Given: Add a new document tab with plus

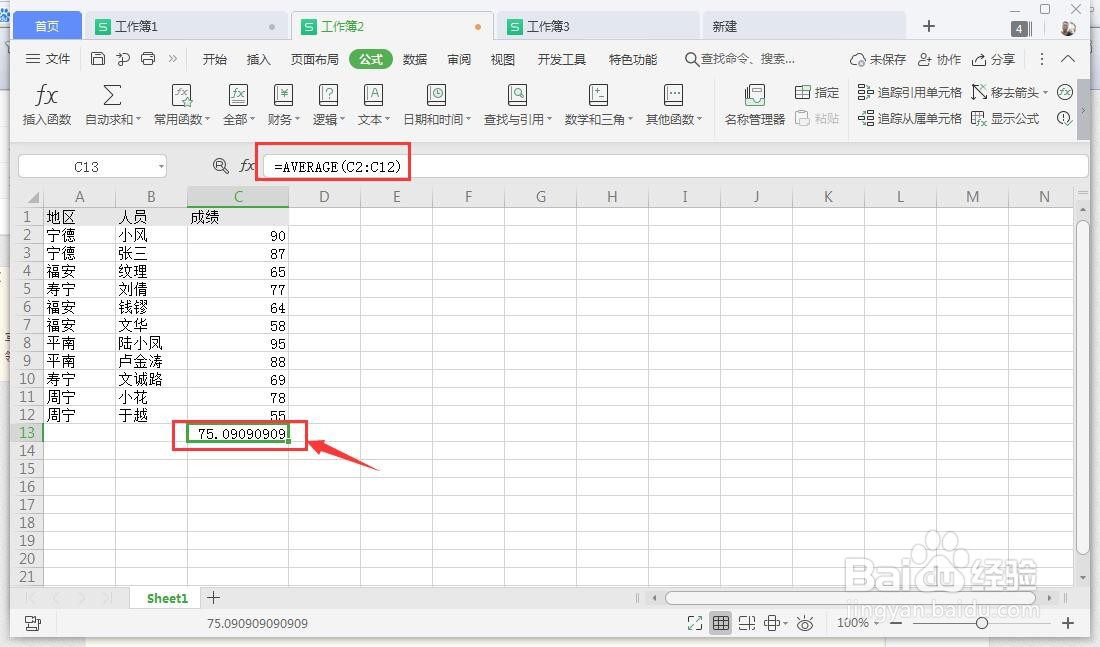Looking at the screenshot, I should pyautogui.click(x=929, y=26).
